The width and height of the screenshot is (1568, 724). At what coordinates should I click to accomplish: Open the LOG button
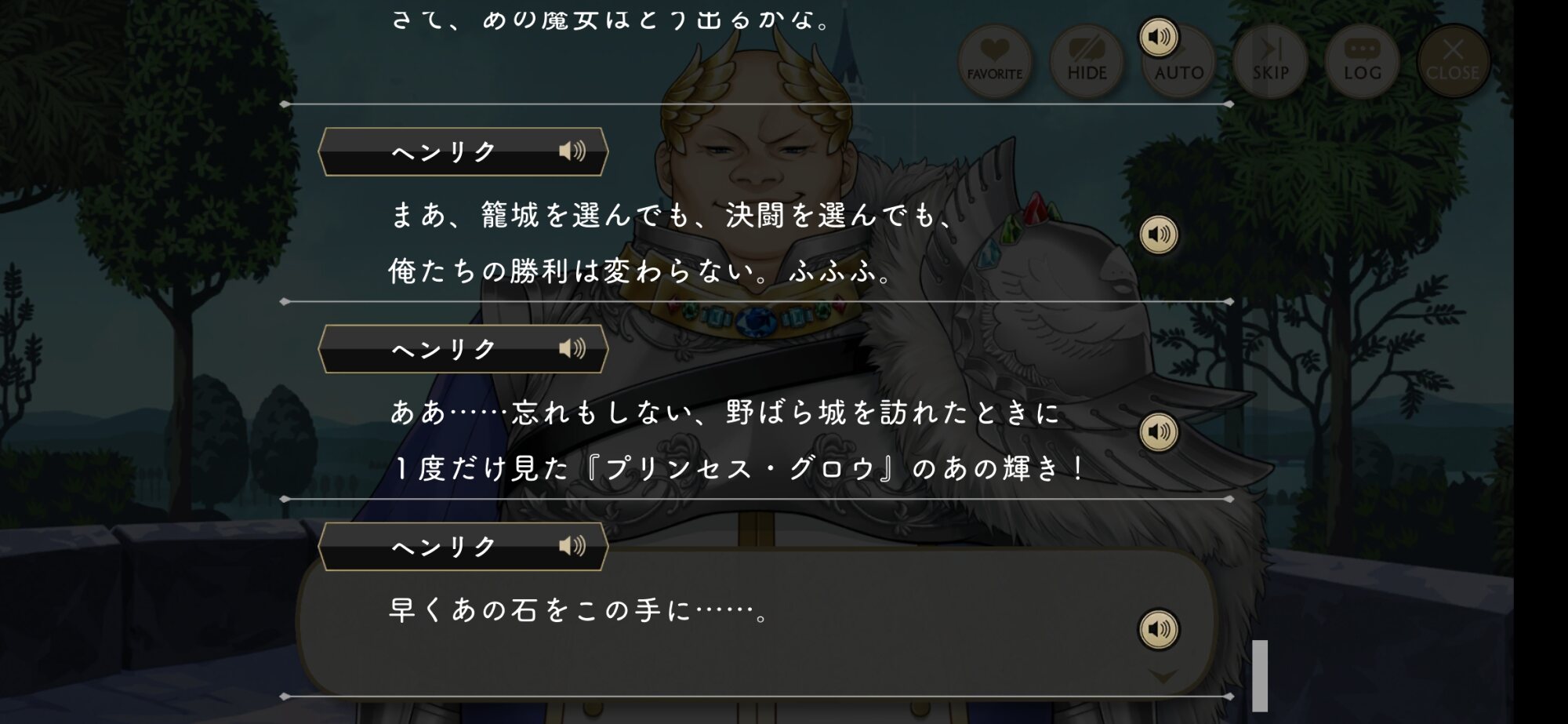1362,61
